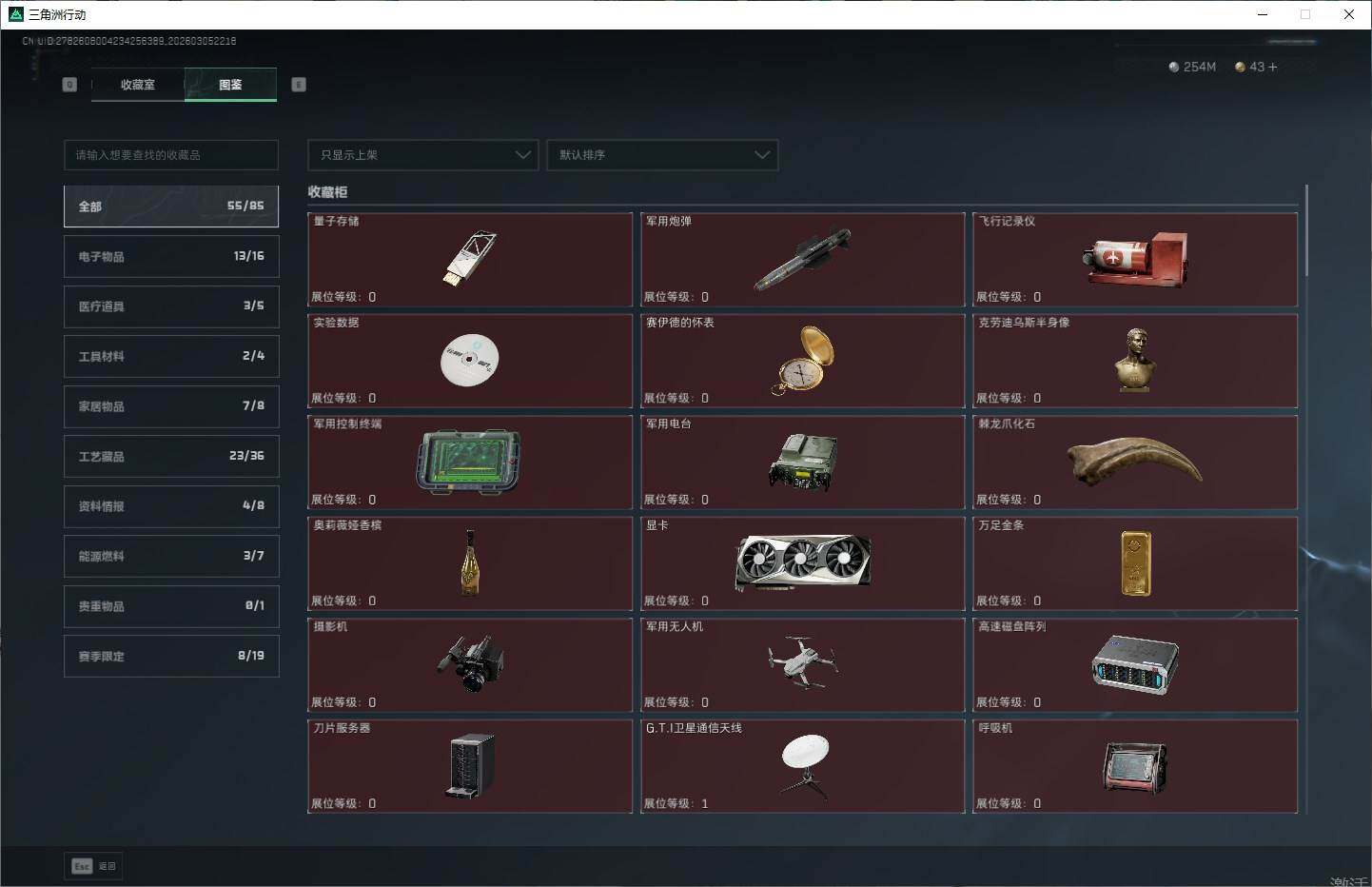Click the Esc 返回 back button
This screenshot has width=1372, height=887.
pos(94,866)
